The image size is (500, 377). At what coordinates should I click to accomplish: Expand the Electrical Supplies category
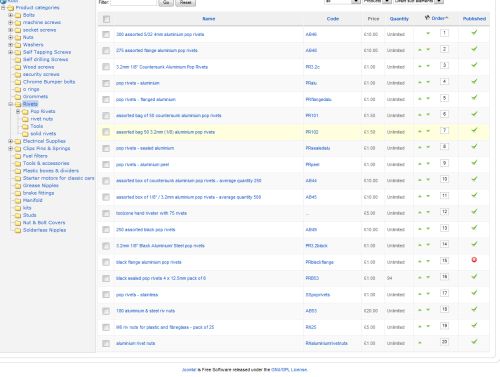pos(10,141)
